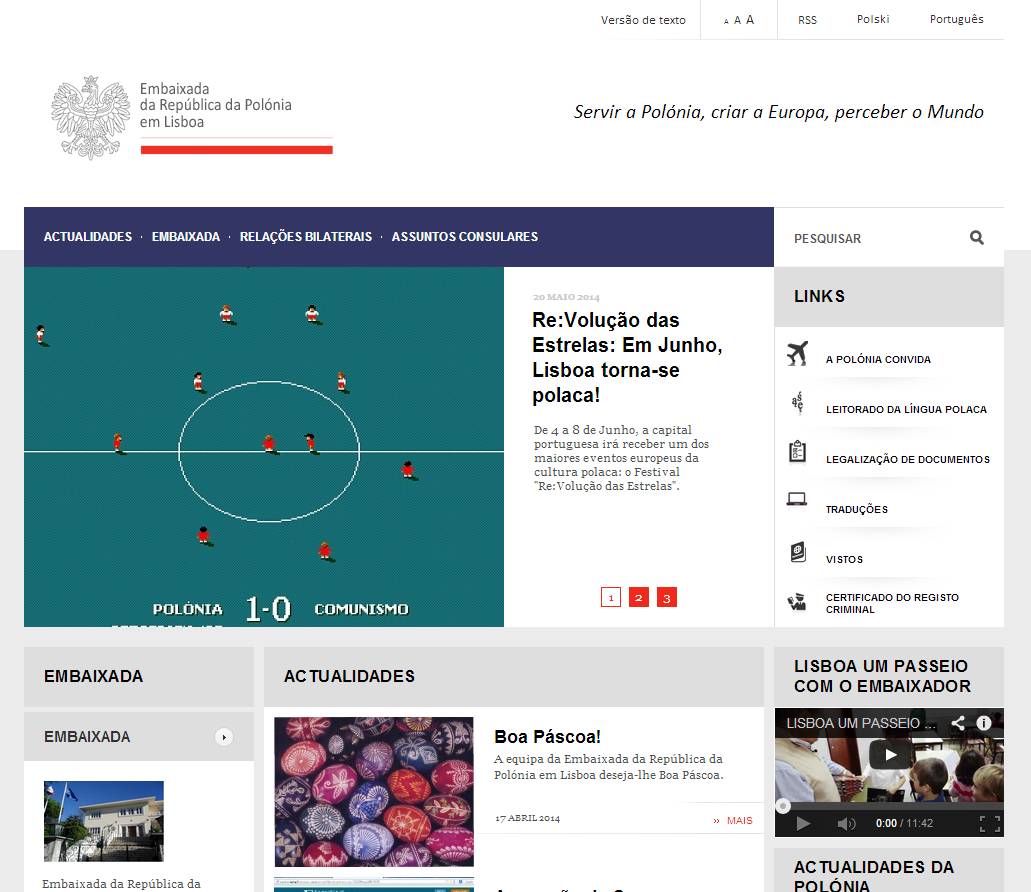Click the Vistos passport icon
Viewport: 1031px width, 892px height.
point(797,552)
